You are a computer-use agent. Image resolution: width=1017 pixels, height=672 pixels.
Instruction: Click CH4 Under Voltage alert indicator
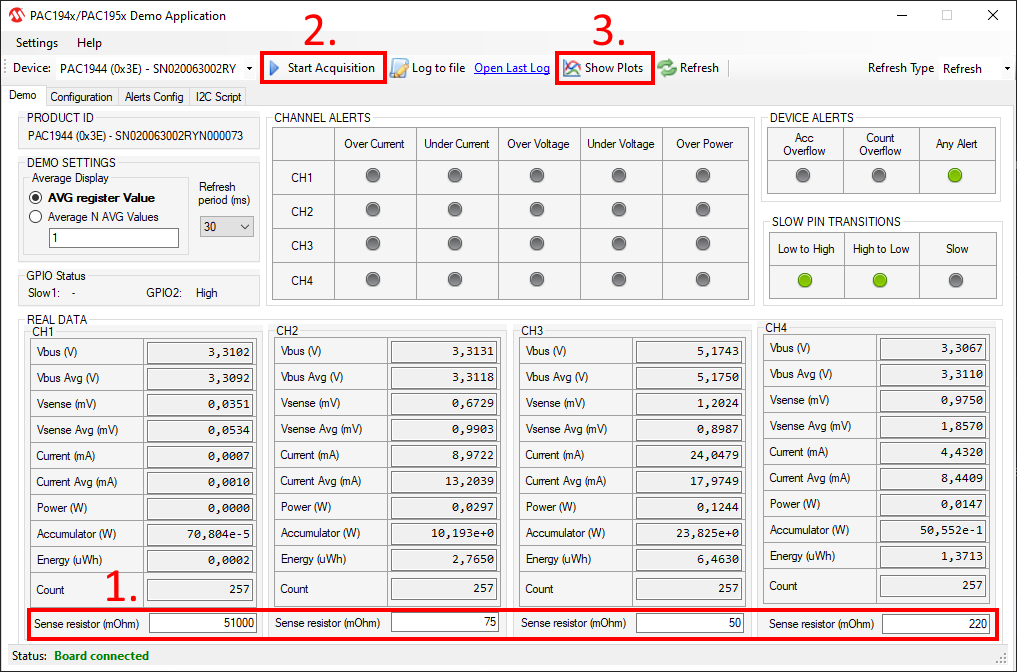[619, 279]
